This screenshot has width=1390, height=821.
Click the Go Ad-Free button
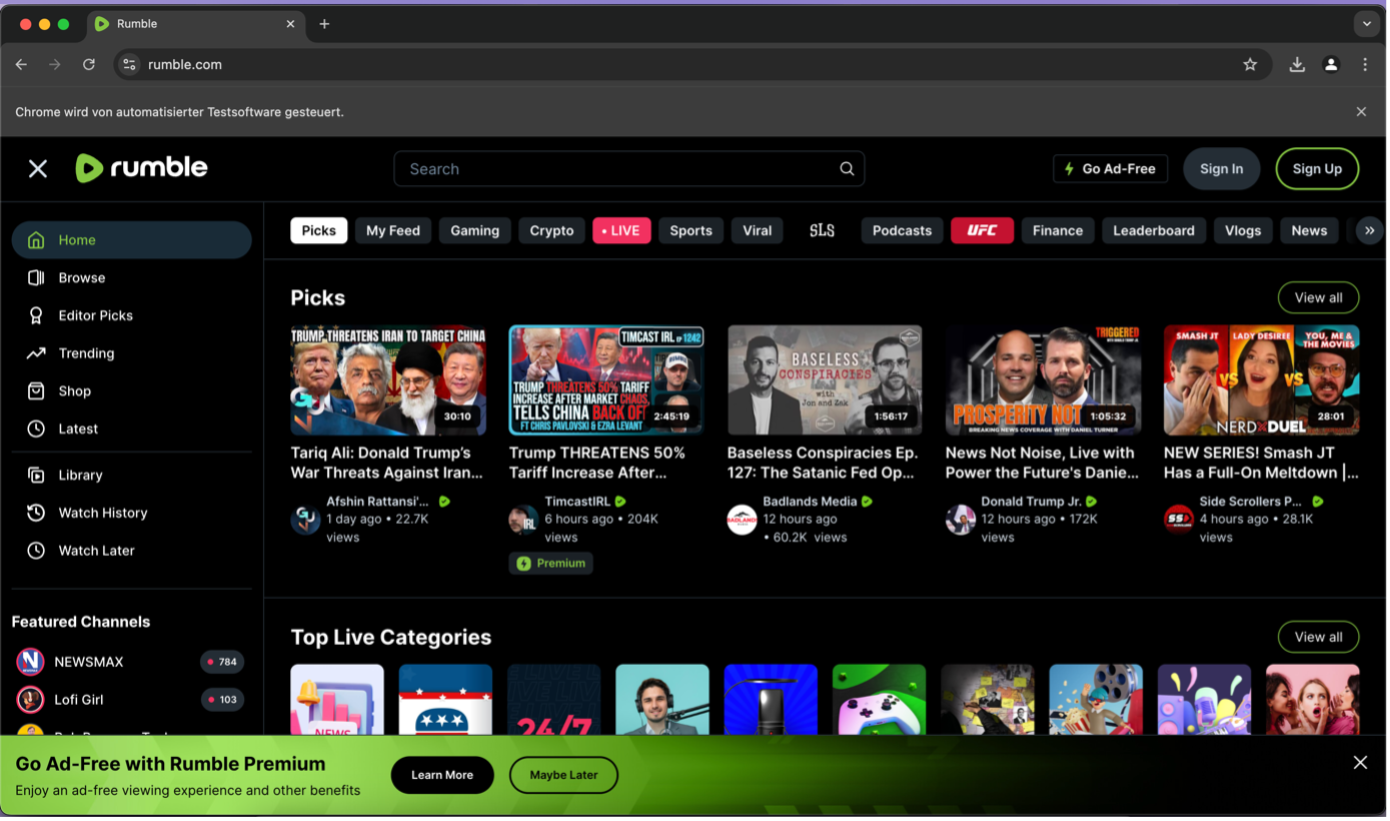[1111, 169]
